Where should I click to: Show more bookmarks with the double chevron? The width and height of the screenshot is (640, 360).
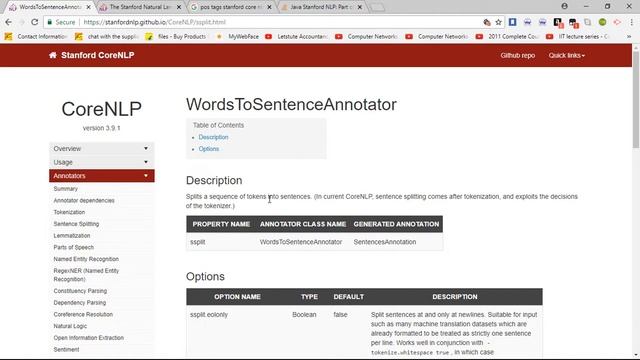click(x=629, y=36)
